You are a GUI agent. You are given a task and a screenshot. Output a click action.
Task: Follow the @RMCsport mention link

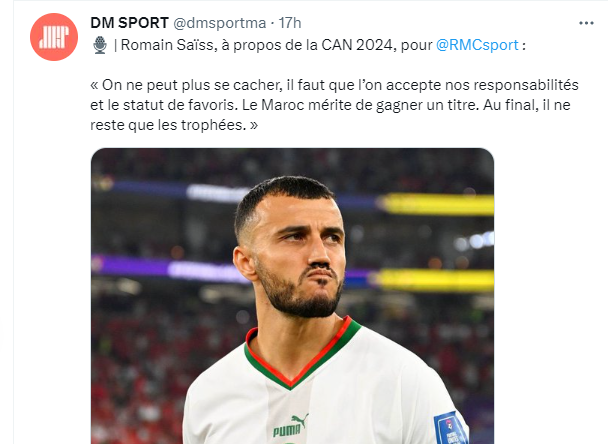point(477,45)
